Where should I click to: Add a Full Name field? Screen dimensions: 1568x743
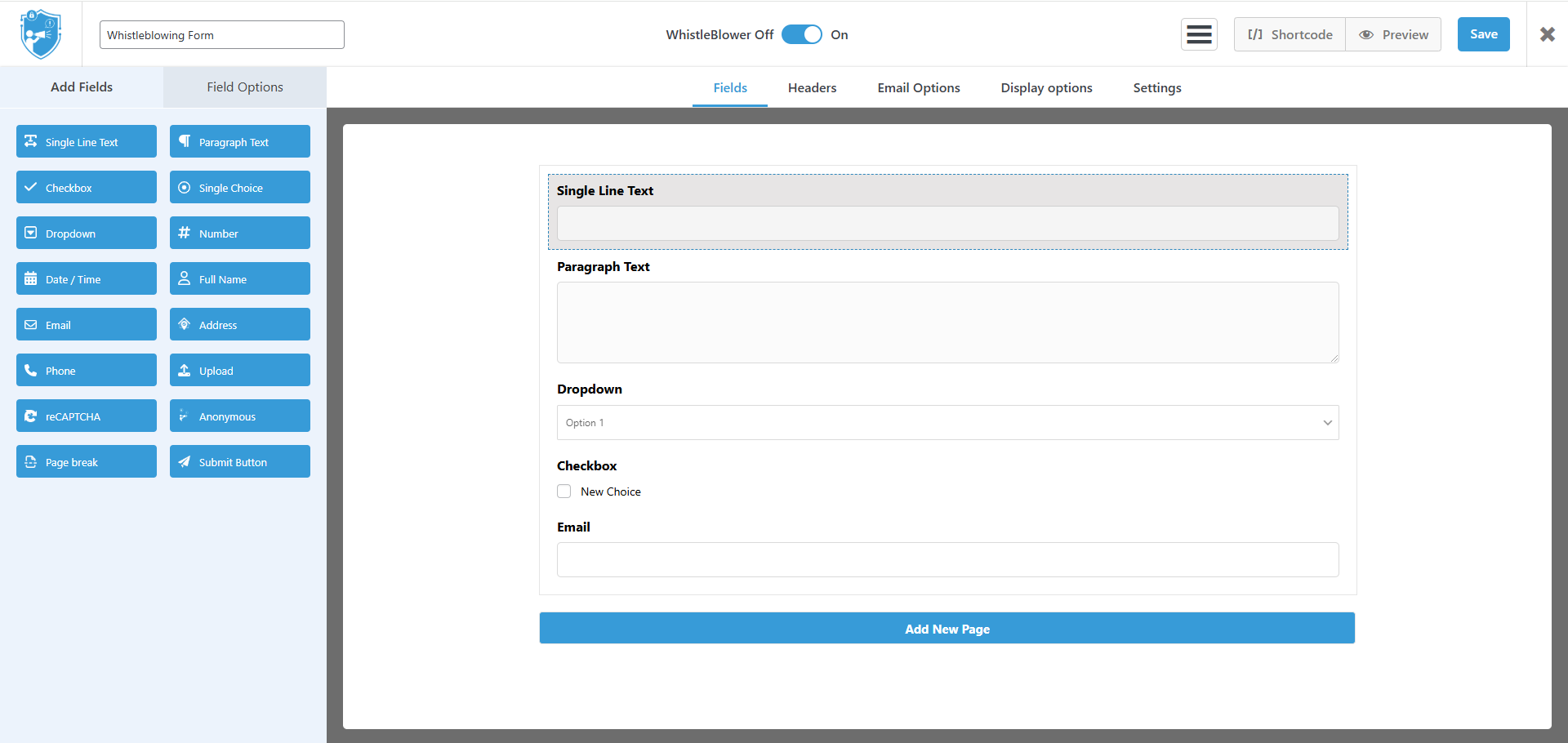[x=240, y=278]
